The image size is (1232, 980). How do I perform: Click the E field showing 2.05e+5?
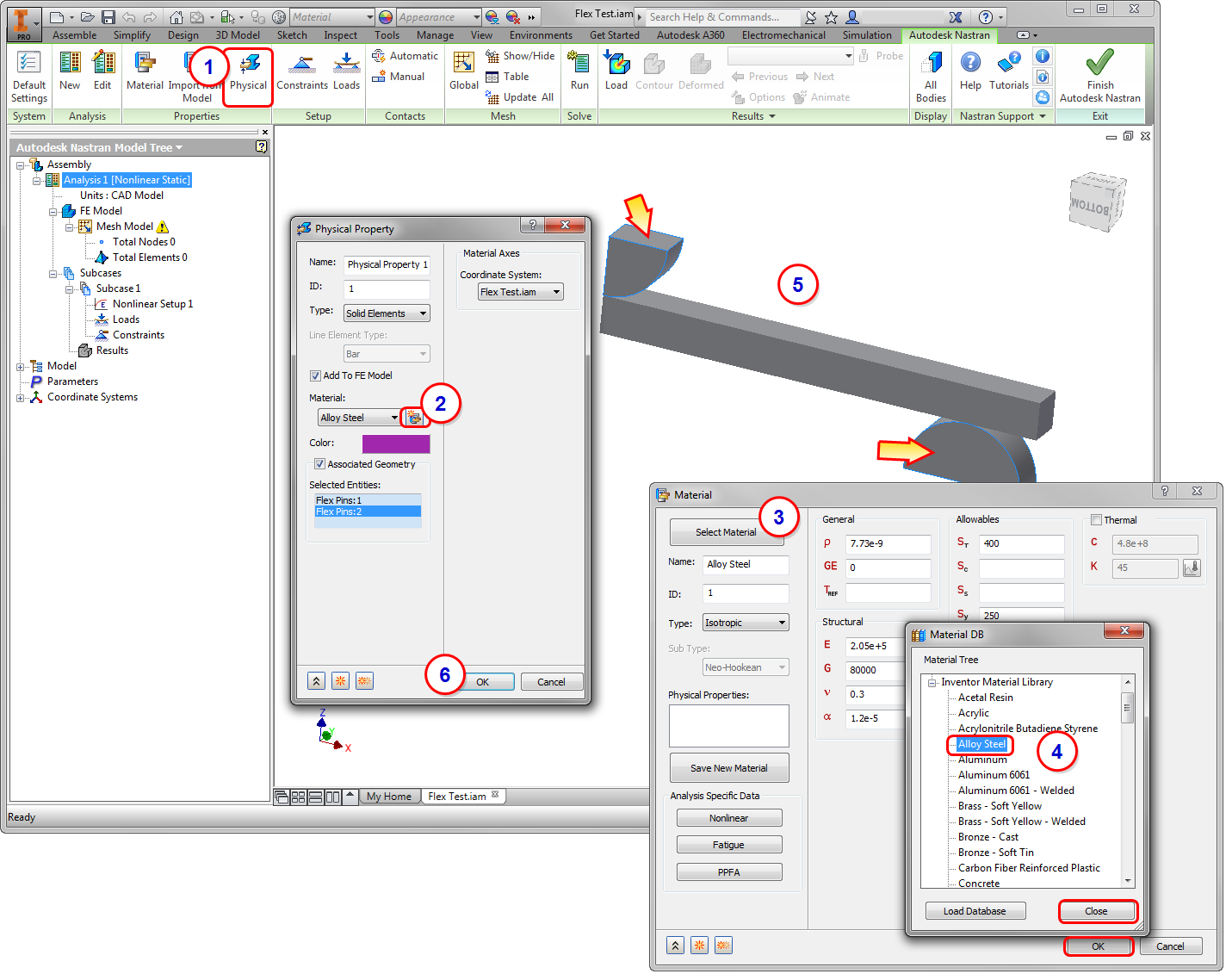click(x=874, y=646)
